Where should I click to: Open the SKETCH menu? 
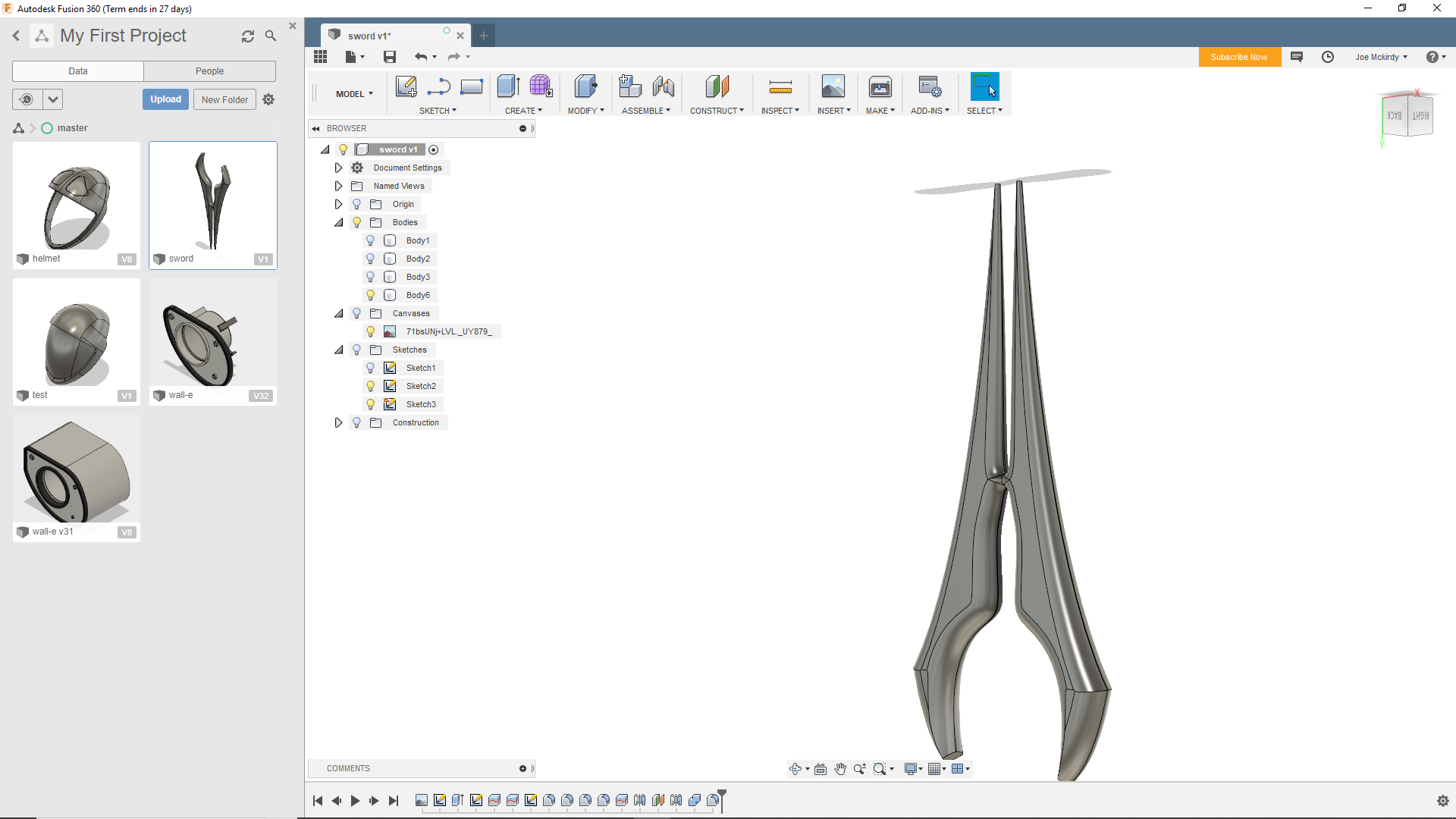tap(438, 111)
